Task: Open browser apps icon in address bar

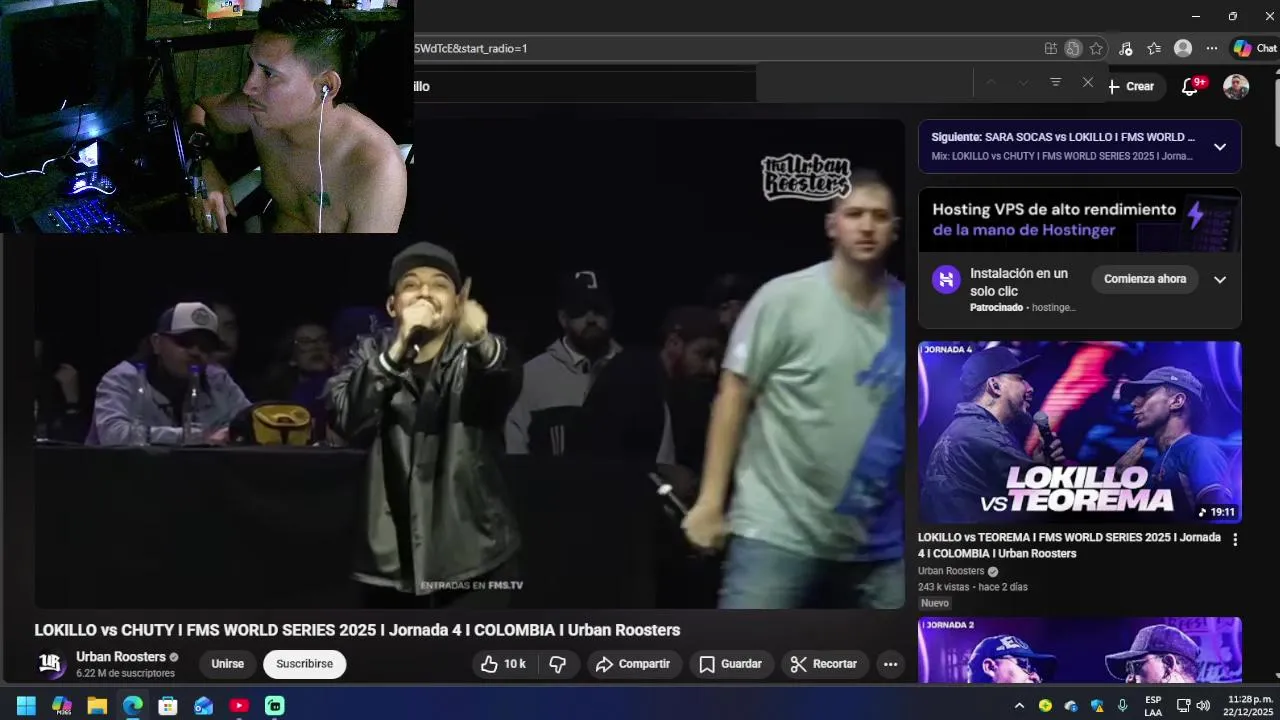Action: click(1051, 48)
